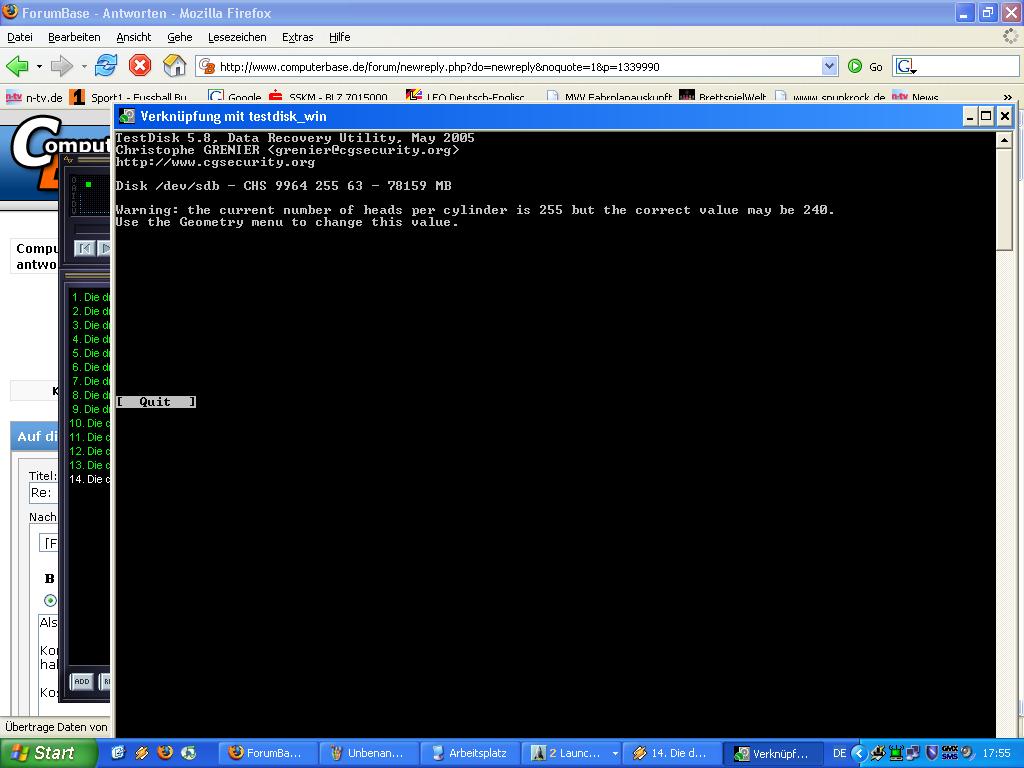Click the Firefox Back arrow
1024x768 pixels.
(x=18, y=65)
